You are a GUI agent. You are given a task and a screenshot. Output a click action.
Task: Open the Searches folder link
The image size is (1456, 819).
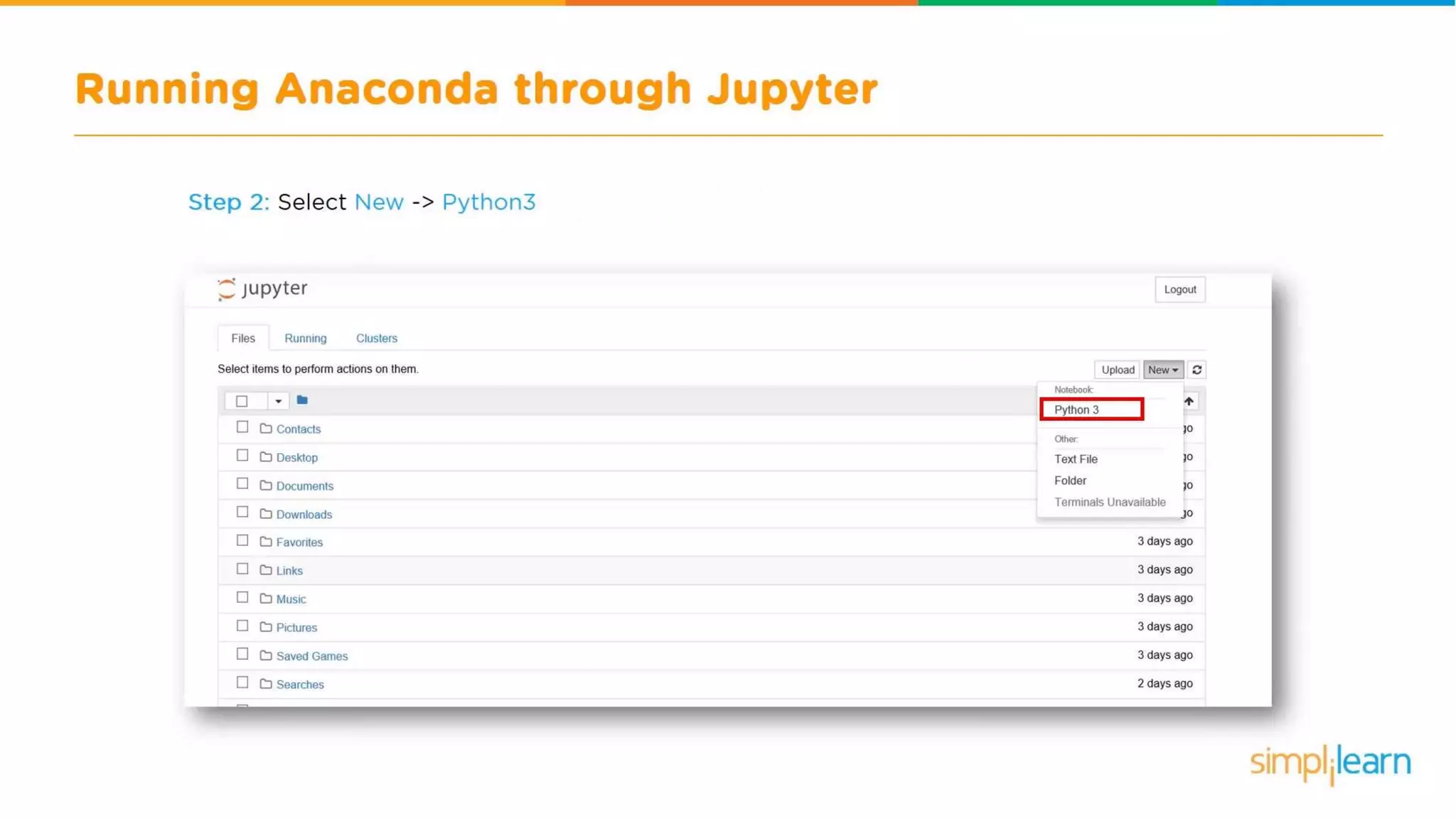coord(300,685)
